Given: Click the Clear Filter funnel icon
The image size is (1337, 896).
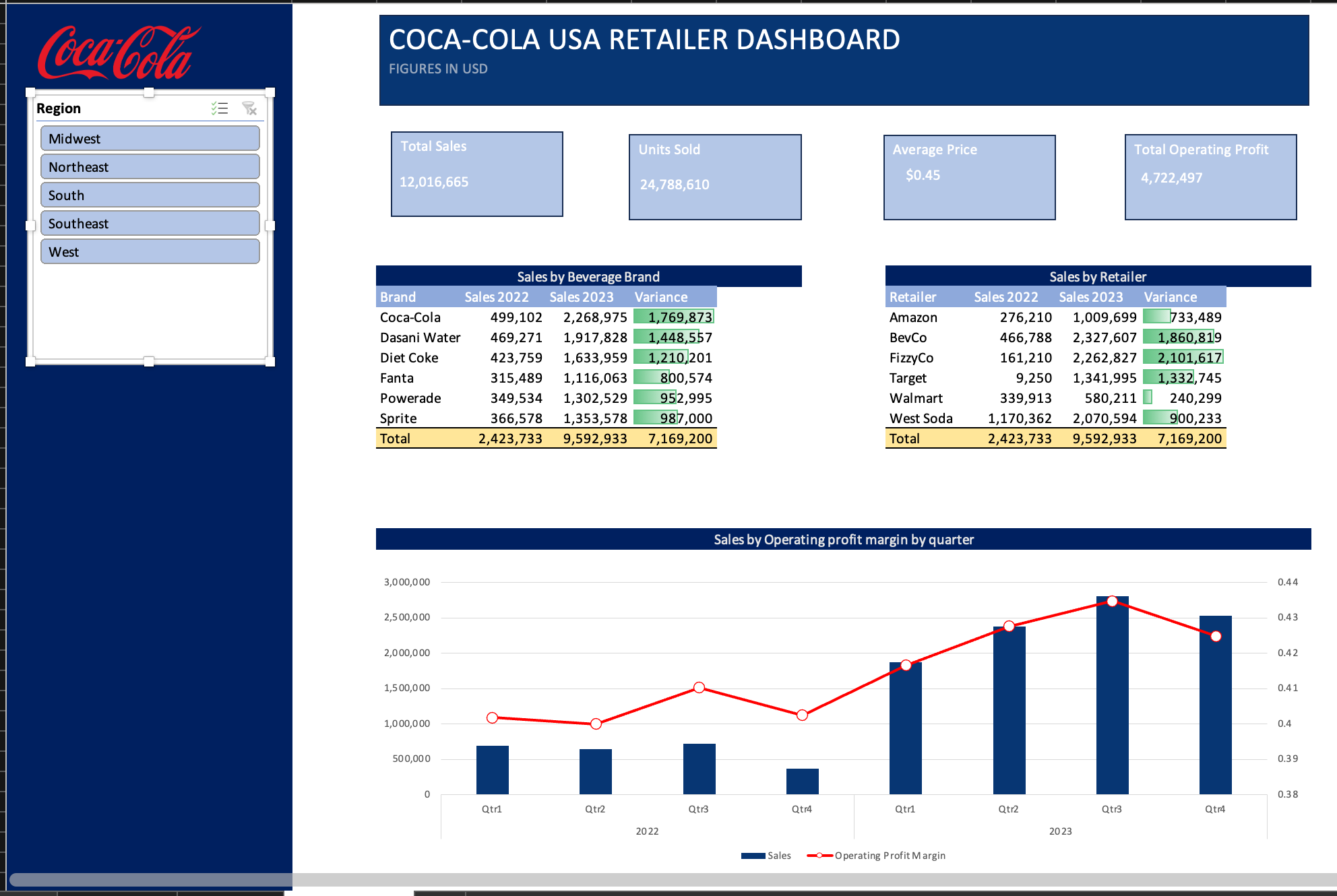Looking at the screenshot, I should [249, 108].
